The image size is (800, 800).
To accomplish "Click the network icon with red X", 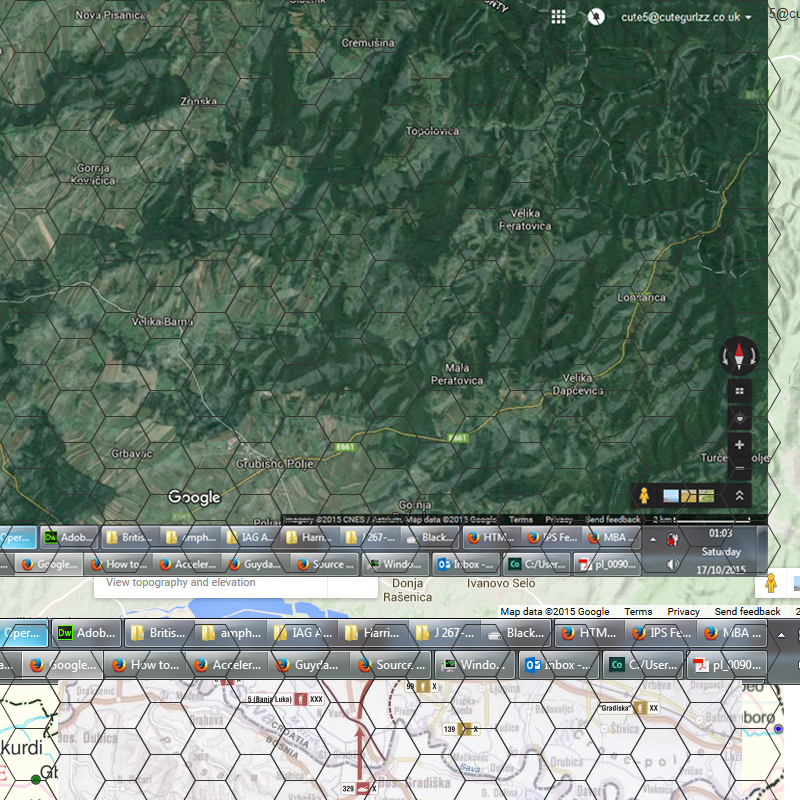I will coord(672,539).
